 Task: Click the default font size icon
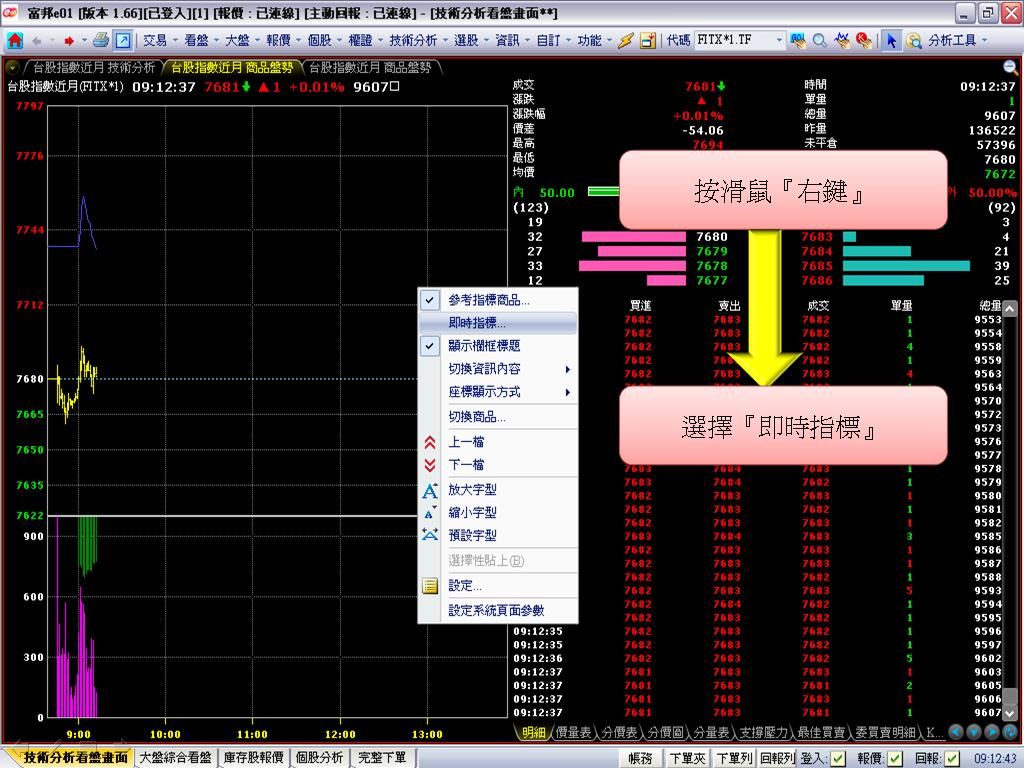point(430,536)
